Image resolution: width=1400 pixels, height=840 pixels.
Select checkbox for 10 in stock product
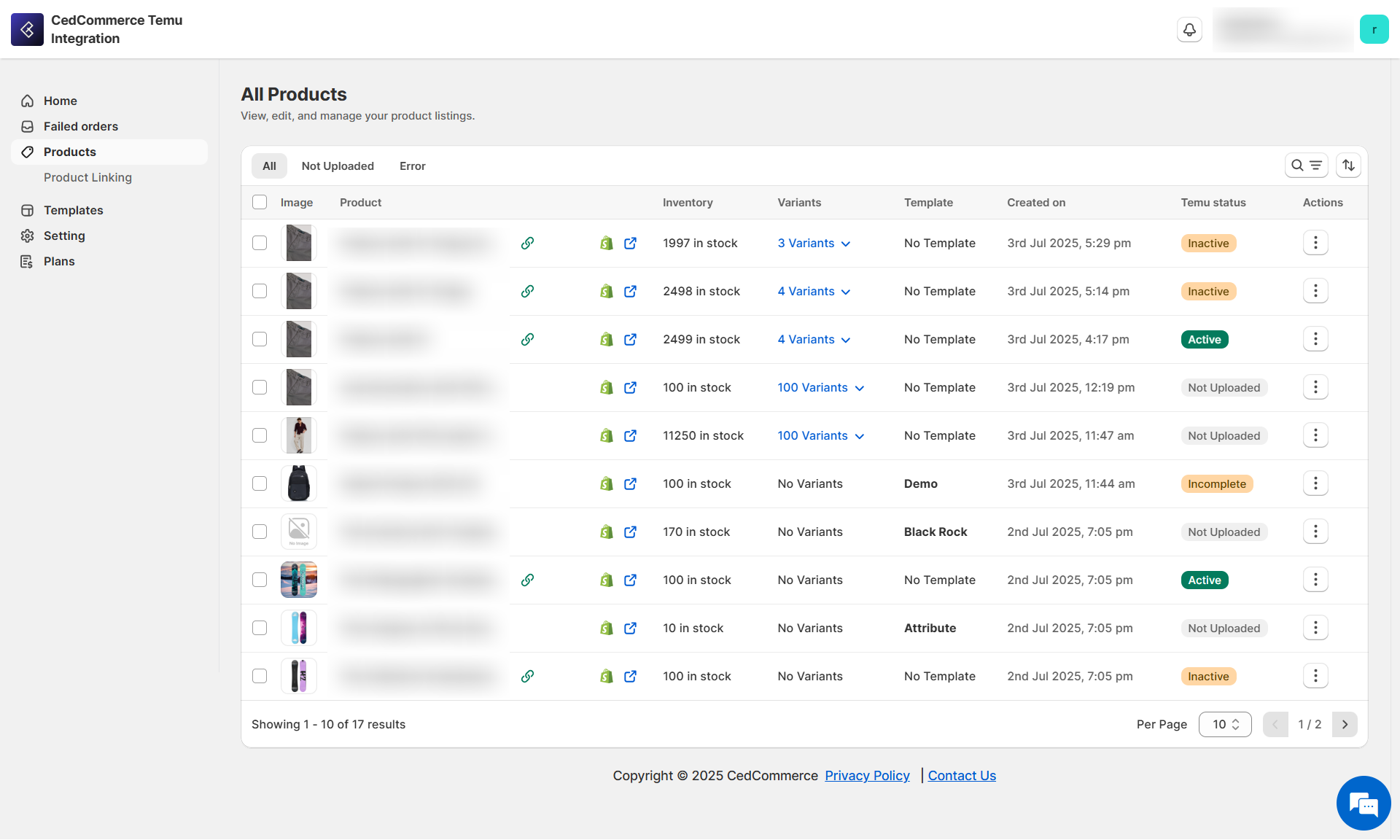[260, 628]
